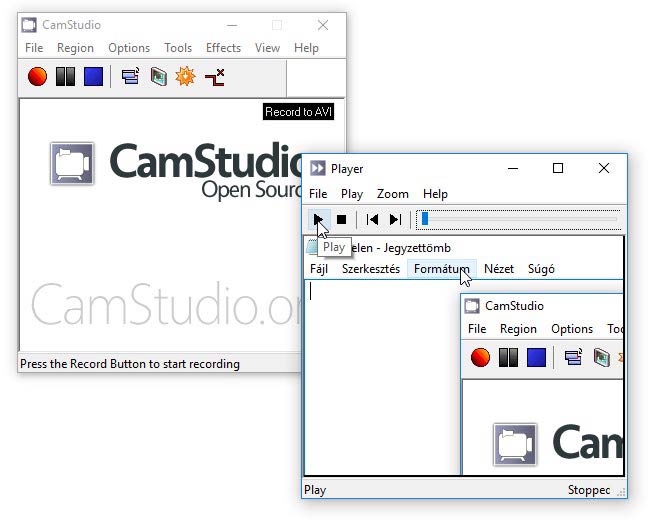
Task: Open Nézet menu in the recorded Notepad
Action: click(499, 269)
